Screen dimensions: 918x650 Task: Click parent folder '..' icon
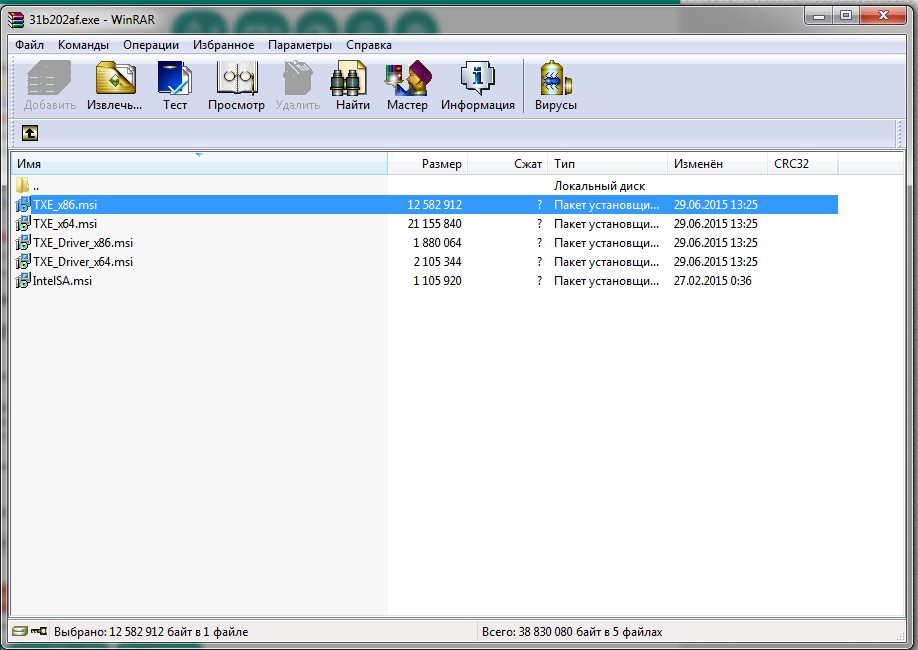click(x=22, y=186)
